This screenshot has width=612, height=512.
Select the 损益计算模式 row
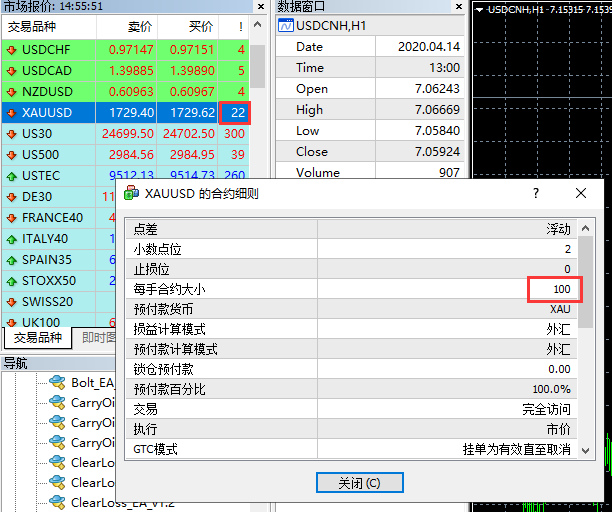point(351,329)
